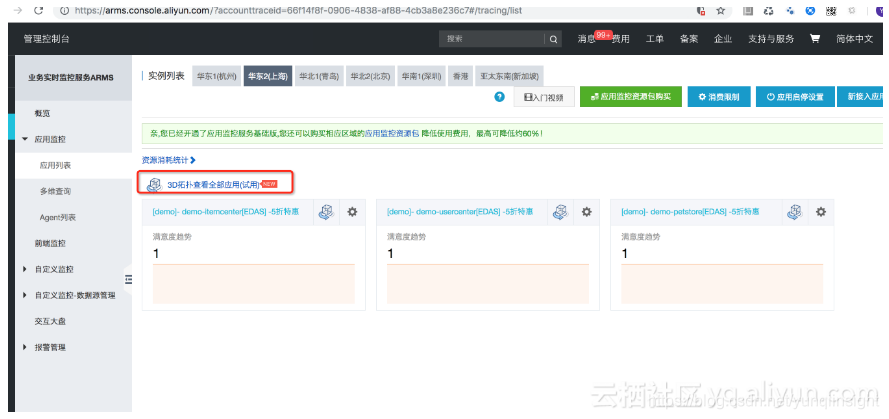Image resolution: width=889 pixels, height=419 pixels.
Task: Focus the browser address bar URL
Action: (x=298, y=10)
